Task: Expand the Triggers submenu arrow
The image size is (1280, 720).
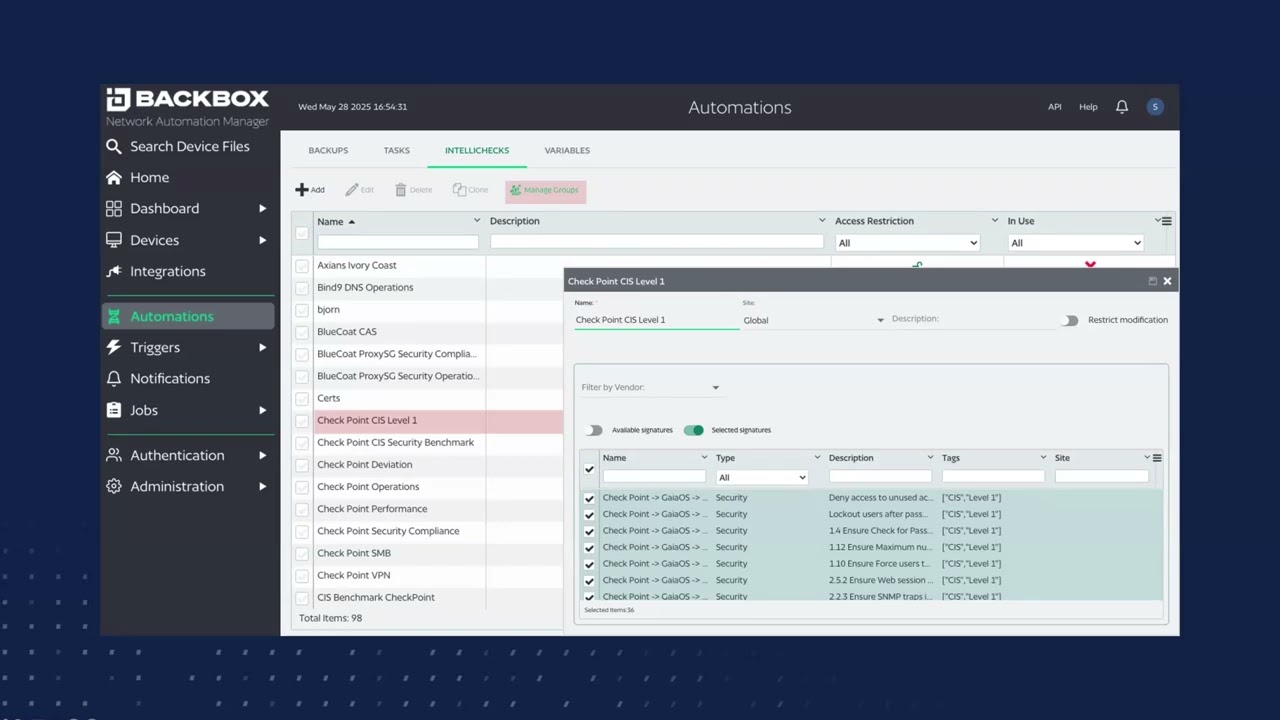Action: click(x=263, y=347)
